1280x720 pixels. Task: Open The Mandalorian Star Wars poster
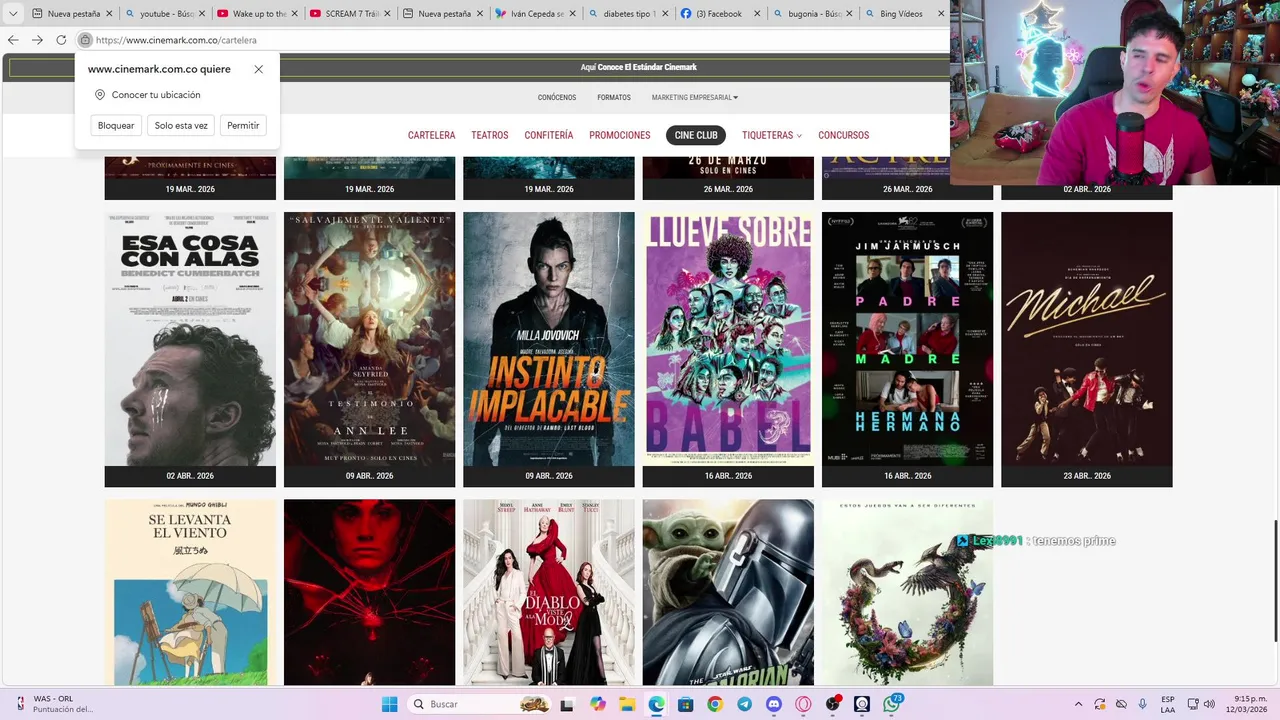point(728,592)
